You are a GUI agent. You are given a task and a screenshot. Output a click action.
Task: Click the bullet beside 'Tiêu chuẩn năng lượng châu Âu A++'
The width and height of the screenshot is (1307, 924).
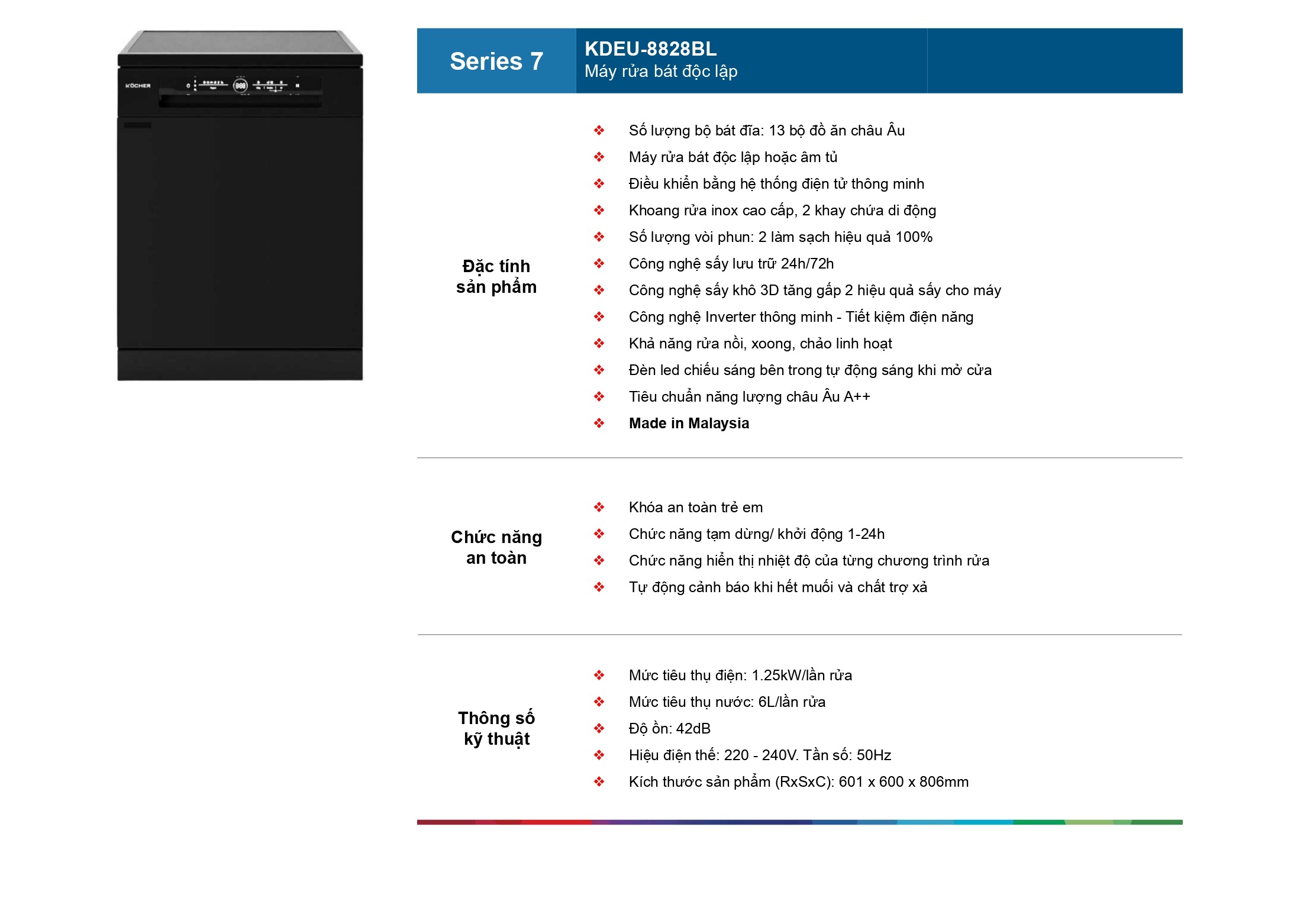[599, 397]
